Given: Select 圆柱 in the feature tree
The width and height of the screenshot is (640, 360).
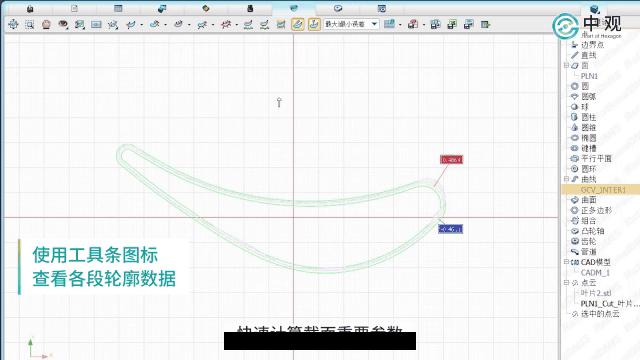Looking at the screenshot, I should tap(589, 117).
